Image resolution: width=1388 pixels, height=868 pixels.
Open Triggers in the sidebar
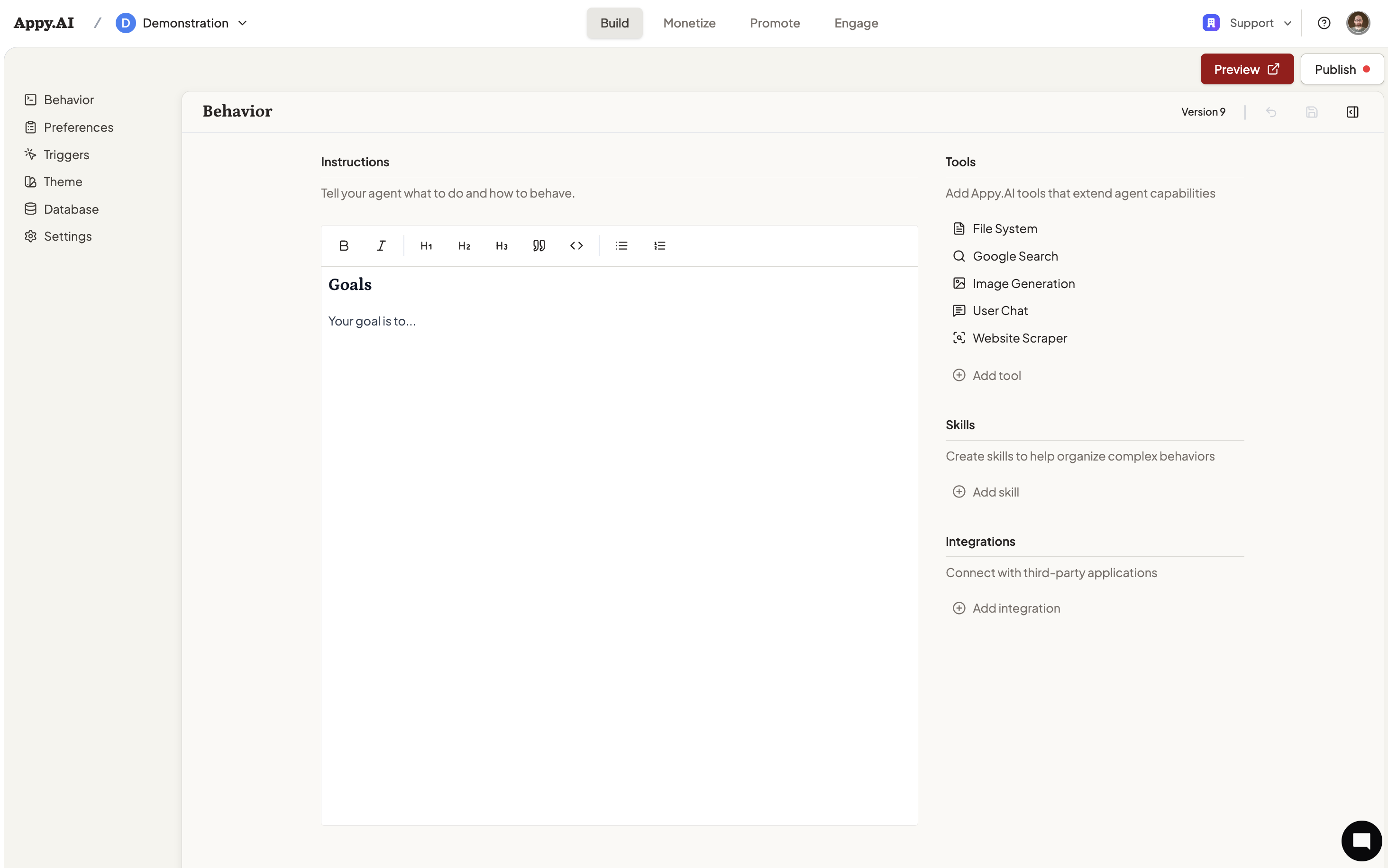(66, 154)
